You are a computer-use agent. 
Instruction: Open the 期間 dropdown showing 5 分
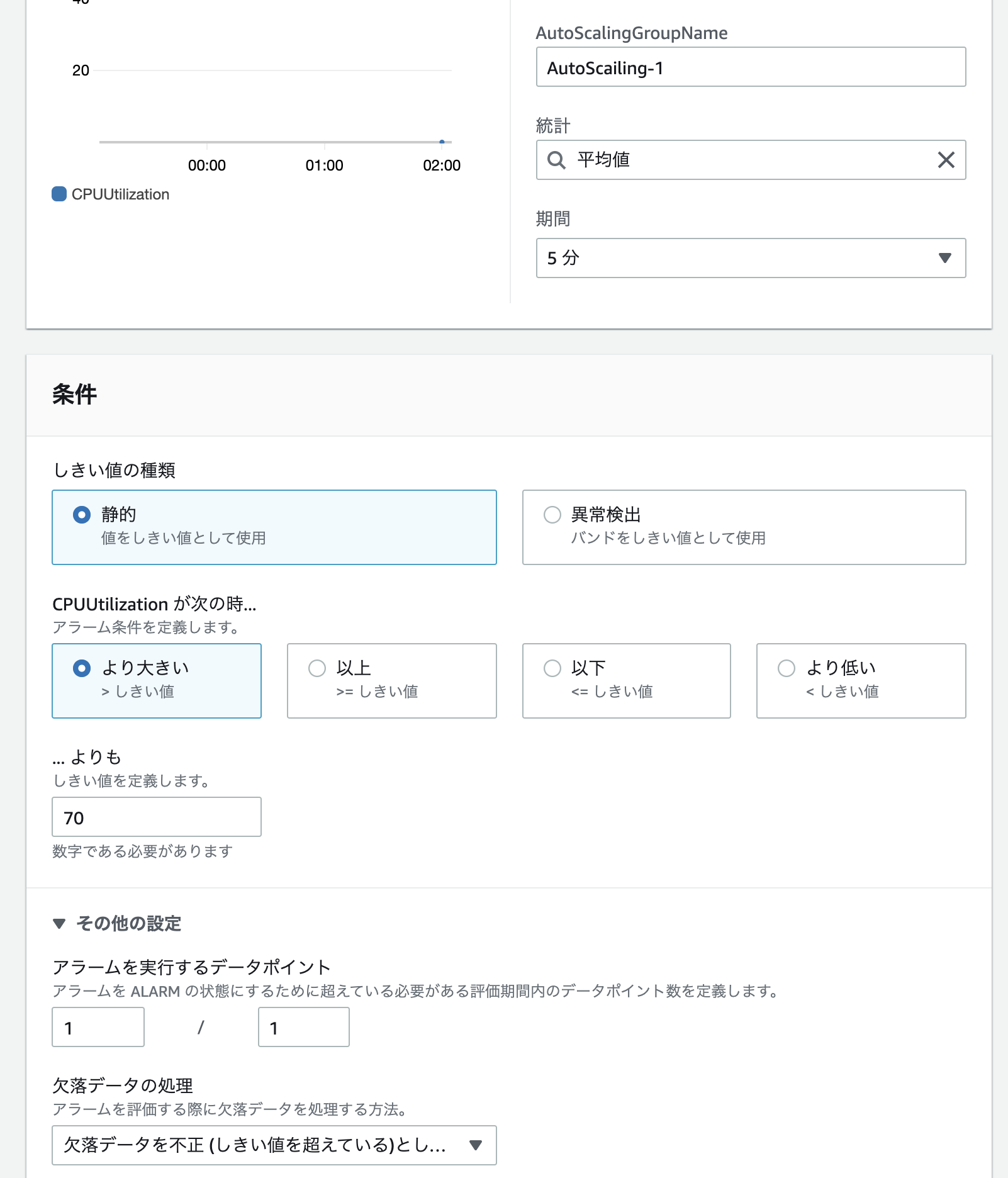coord(750,258)
